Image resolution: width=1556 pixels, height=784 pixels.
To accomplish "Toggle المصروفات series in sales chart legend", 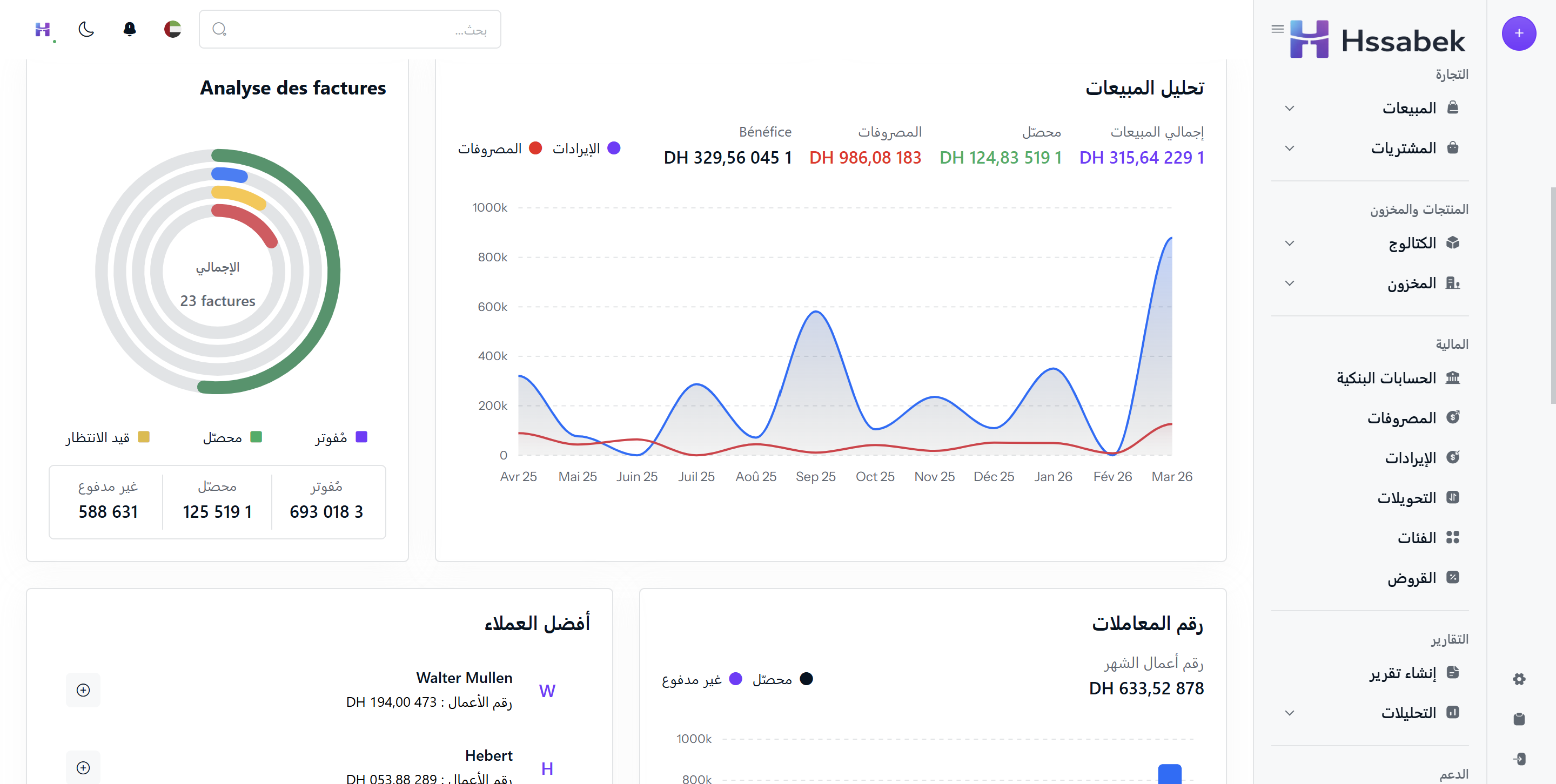I will pos(500,148).
